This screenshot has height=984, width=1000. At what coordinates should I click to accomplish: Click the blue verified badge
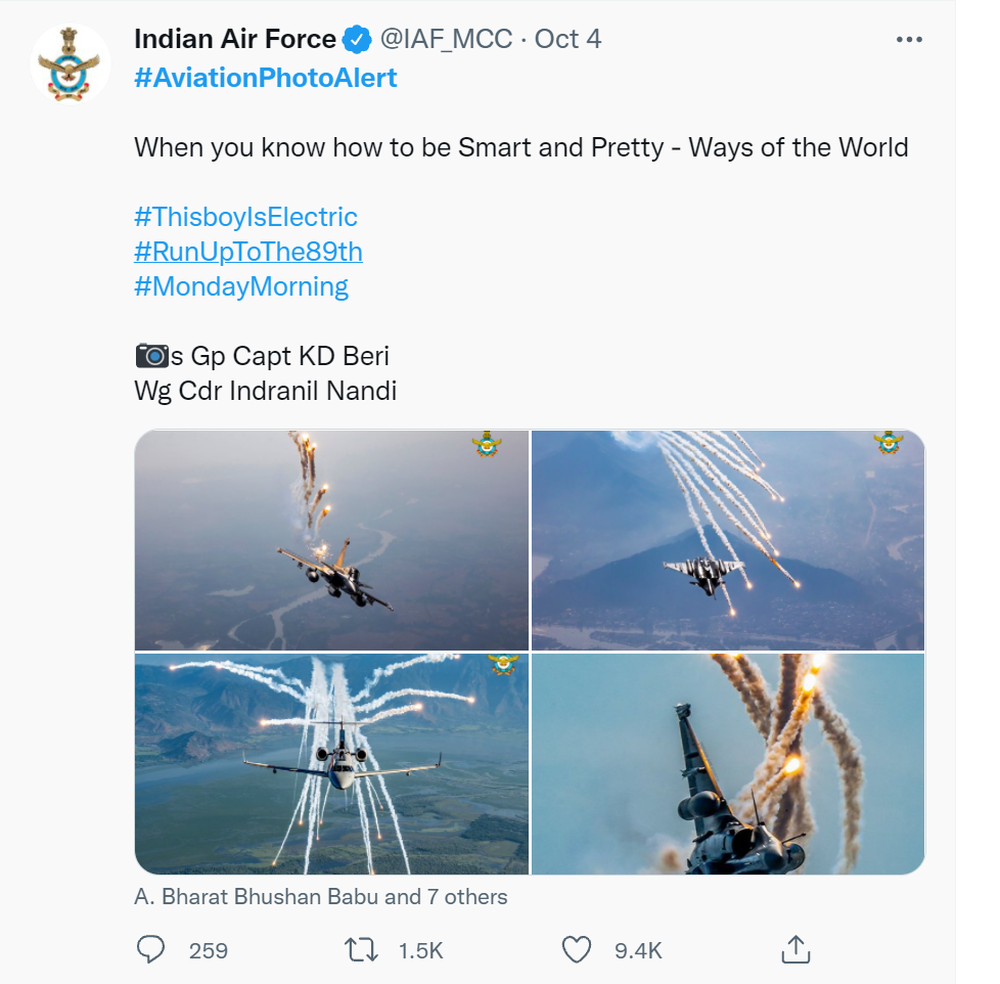pyautogui.click(x=356, y=40)
